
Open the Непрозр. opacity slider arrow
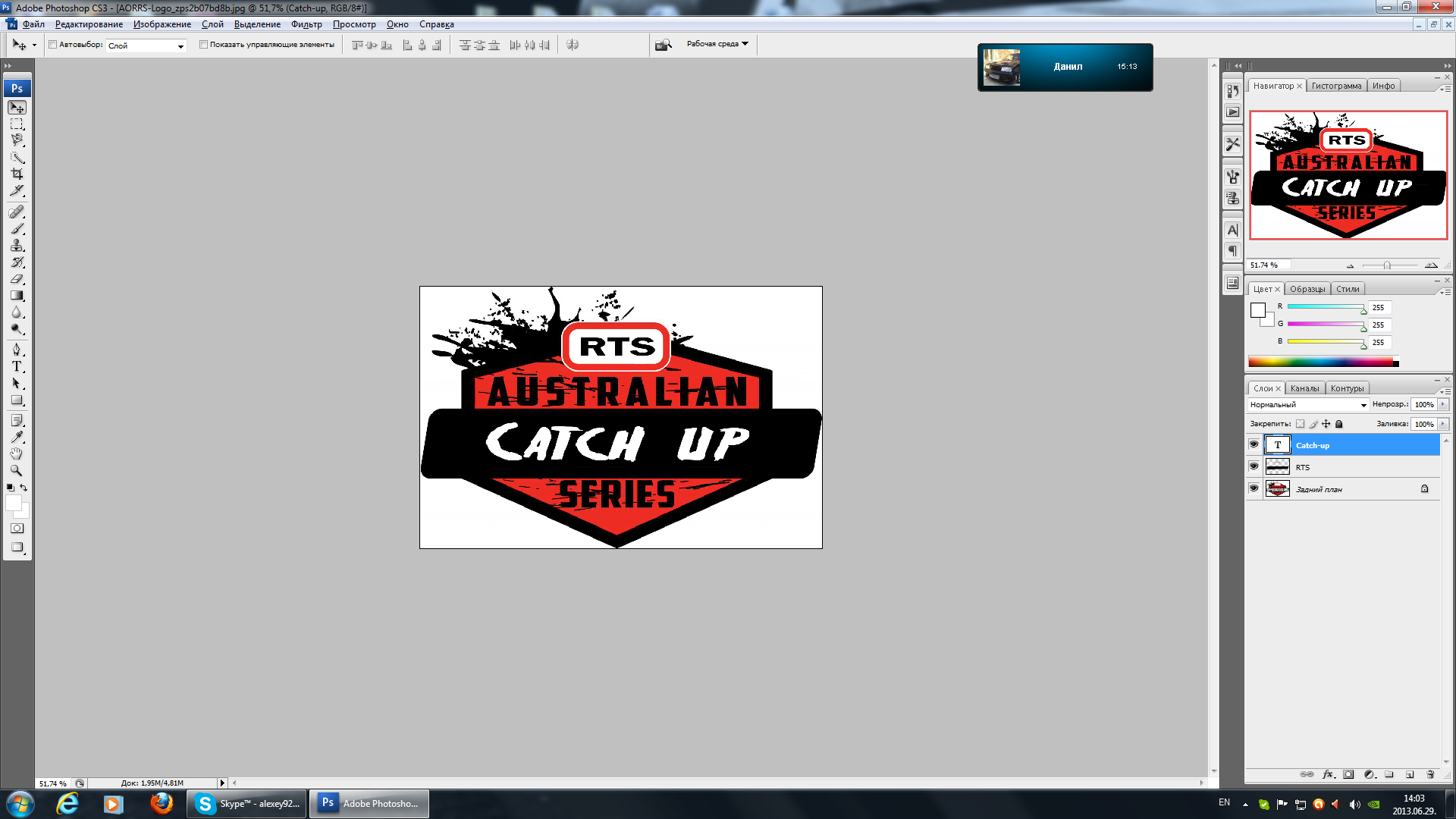(x=1443, y=405)
